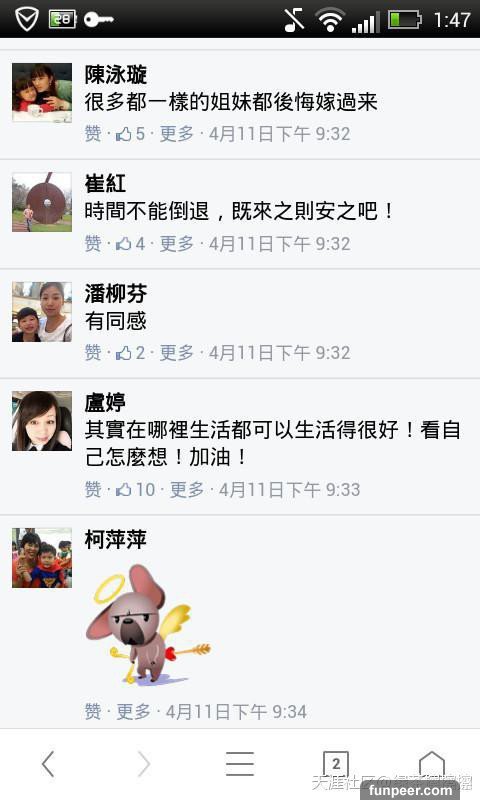Open 盧婷's profile name link
Viewport: 480px width, 800px height.
(x=105, y=403)
